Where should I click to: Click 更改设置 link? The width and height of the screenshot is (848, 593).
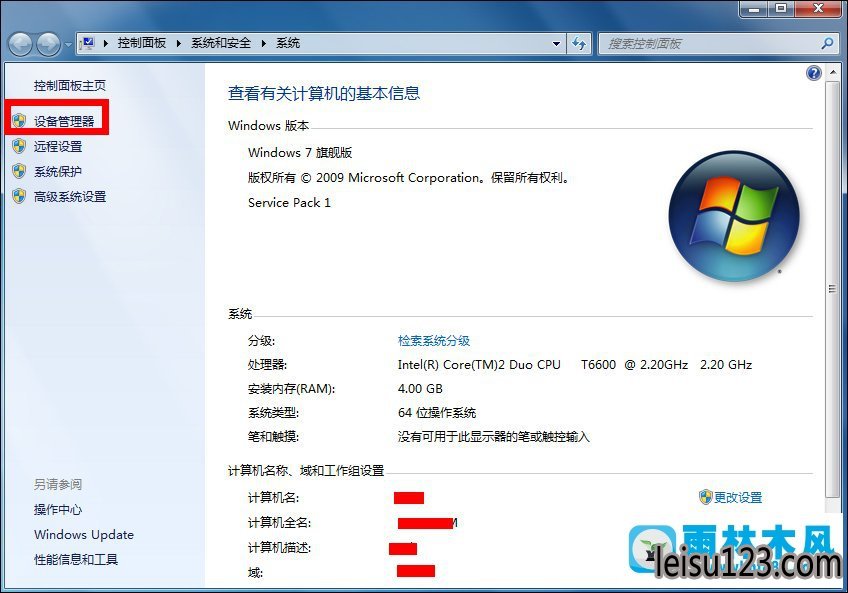tap(738, 497)
